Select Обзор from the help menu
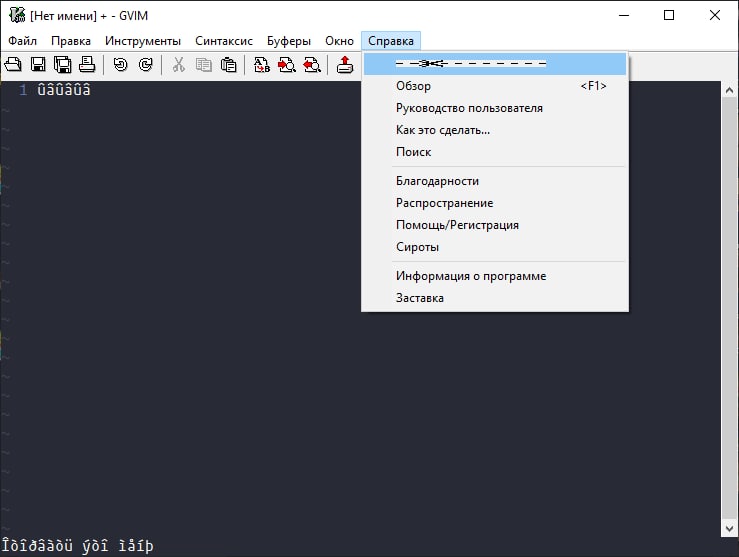This screenshot has width=739, height=557. (495, 86)
